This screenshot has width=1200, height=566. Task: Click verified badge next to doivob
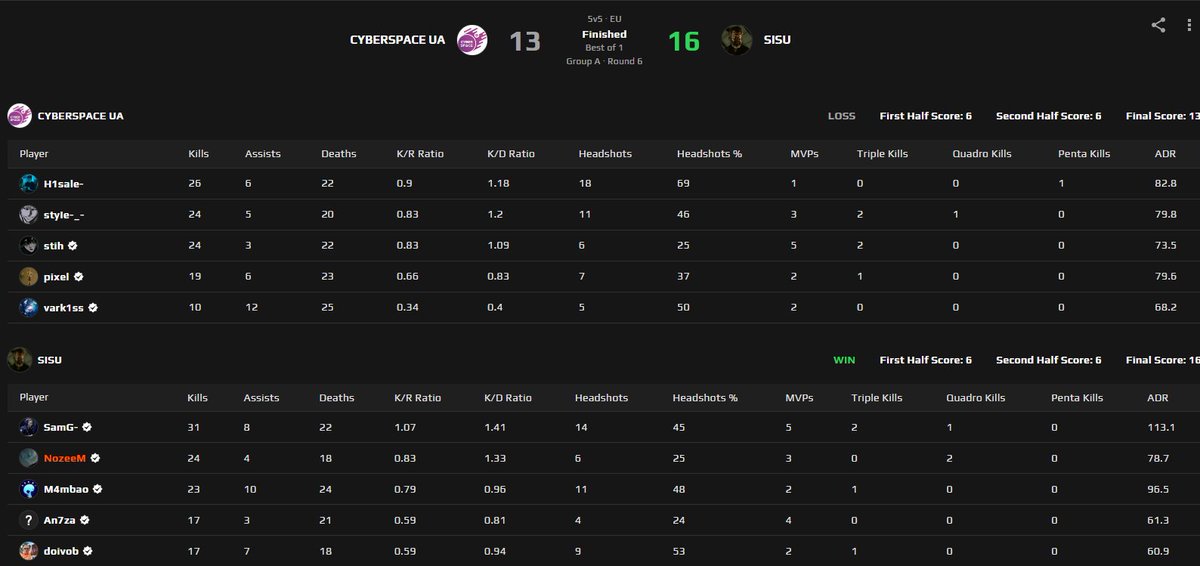coord(86,550)
